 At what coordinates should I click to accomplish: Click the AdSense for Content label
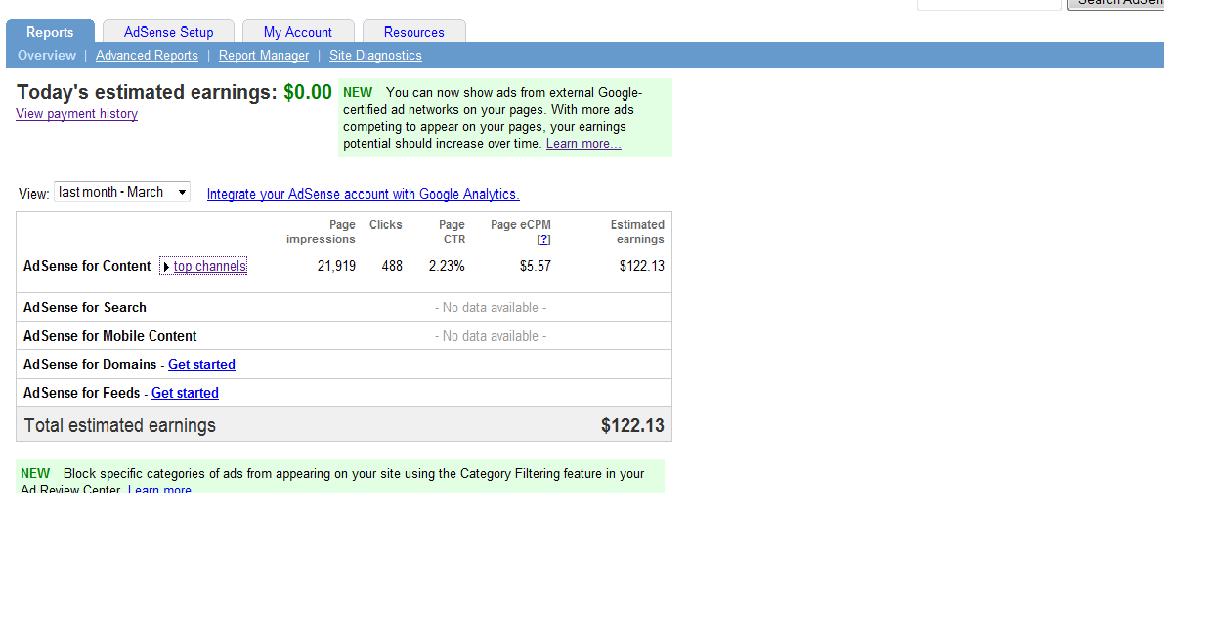click(87, 266)
